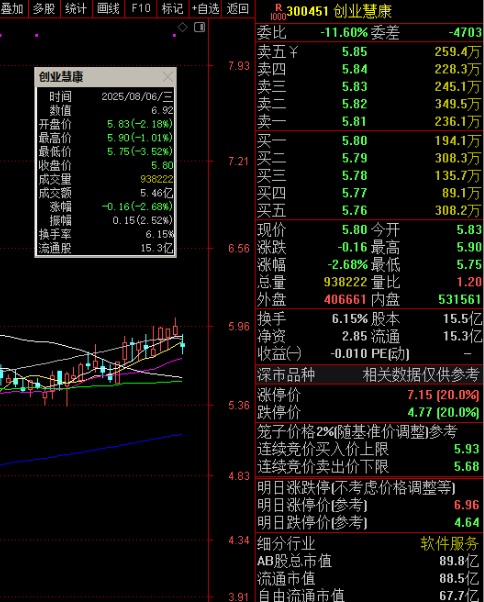Click 明日跌停价 value 4.64

(x=467, y=523)
